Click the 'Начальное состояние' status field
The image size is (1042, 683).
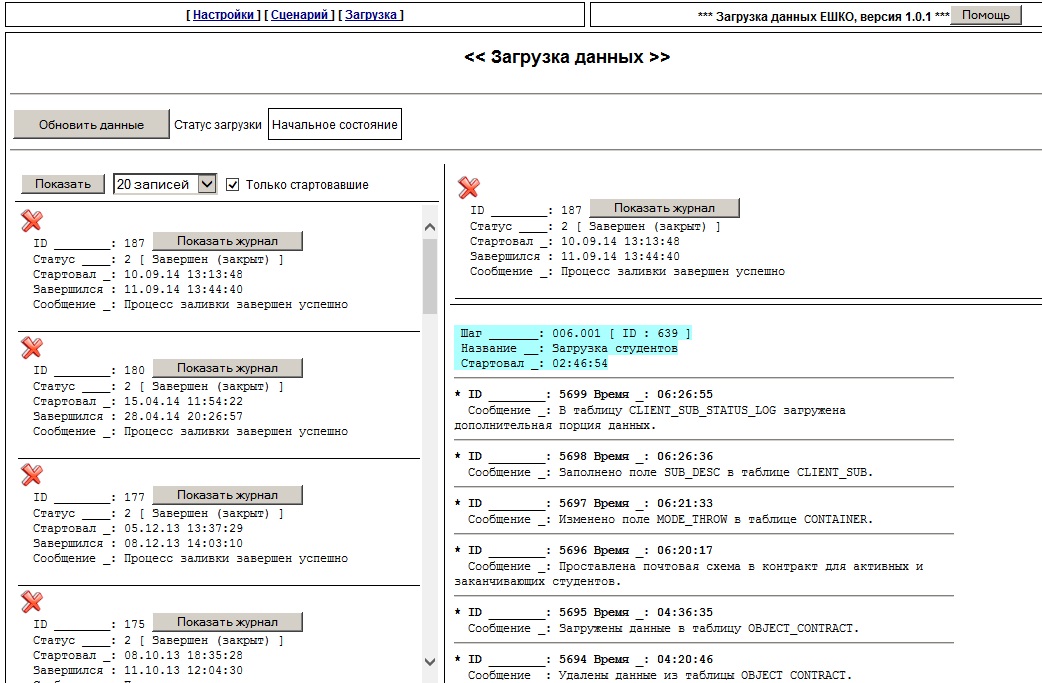[x=335, y=124]
